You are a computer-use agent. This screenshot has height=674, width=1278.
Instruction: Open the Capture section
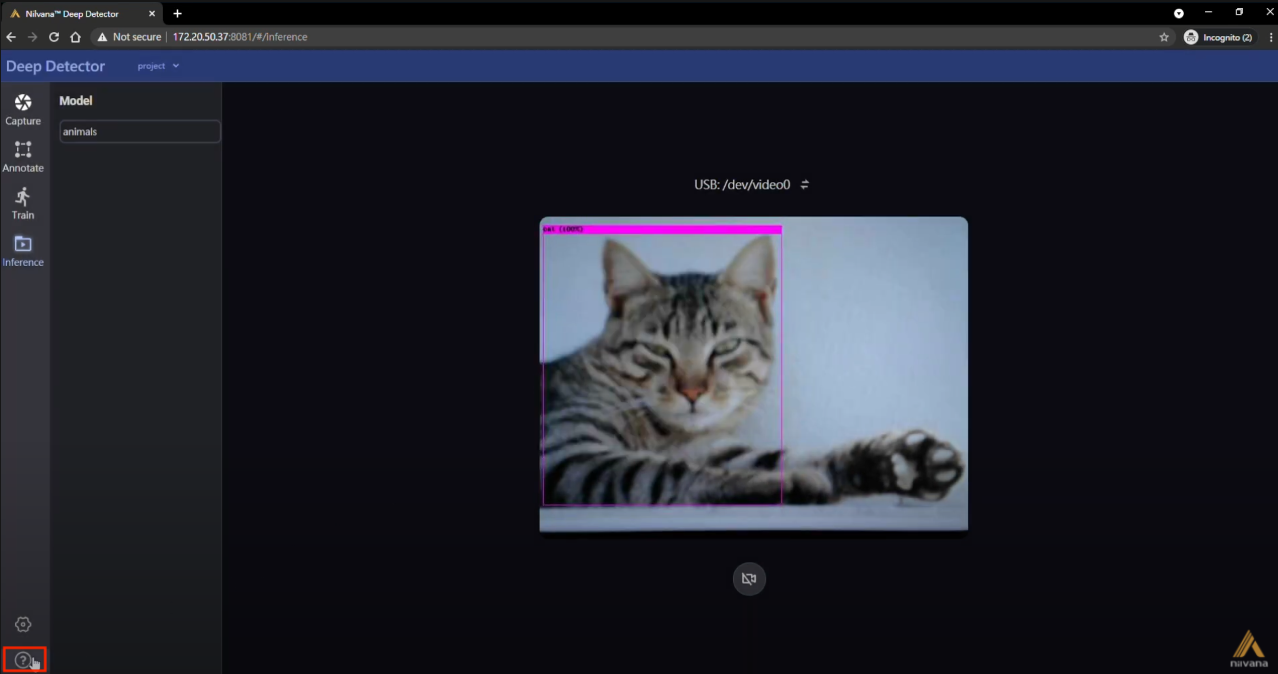click(23, 110)
